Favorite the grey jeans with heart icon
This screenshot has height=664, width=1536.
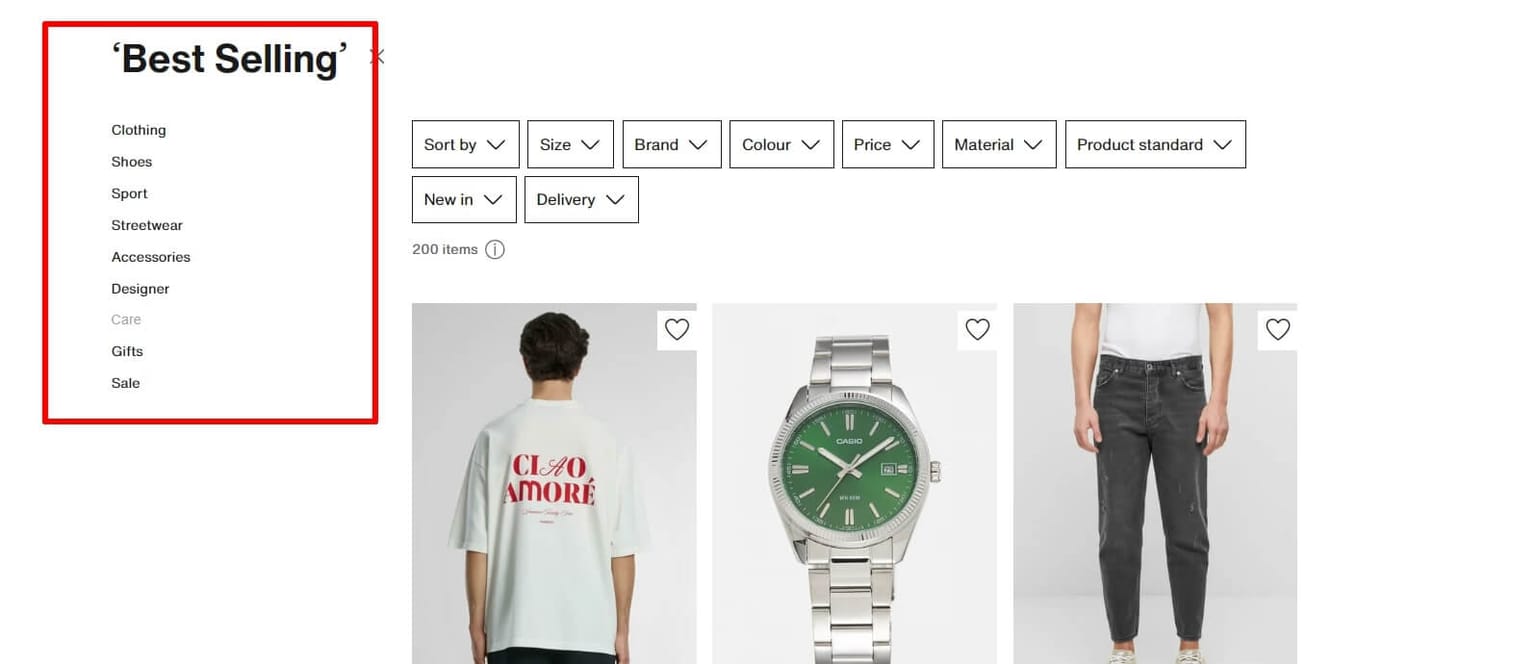(x=1278, y=329)
